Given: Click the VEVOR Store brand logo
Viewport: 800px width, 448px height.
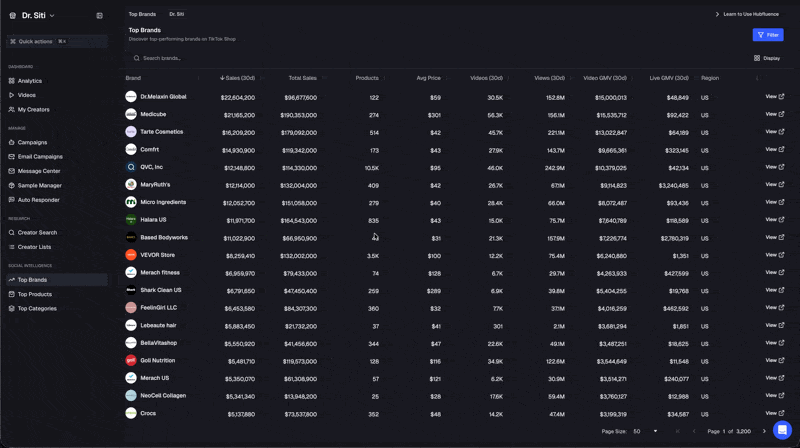Looking at the screenshot, I should [131, 255].
